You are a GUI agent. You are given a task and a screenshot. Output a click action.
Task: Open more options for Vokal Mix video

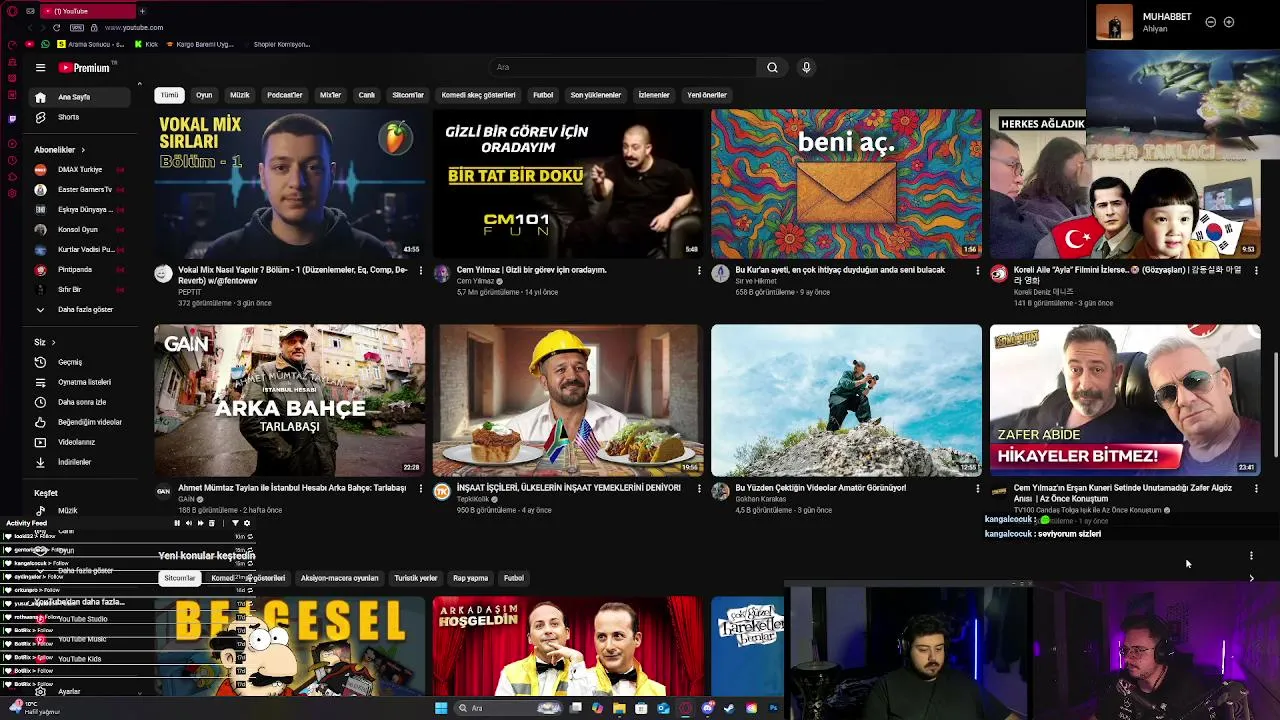tap(420, 270)
